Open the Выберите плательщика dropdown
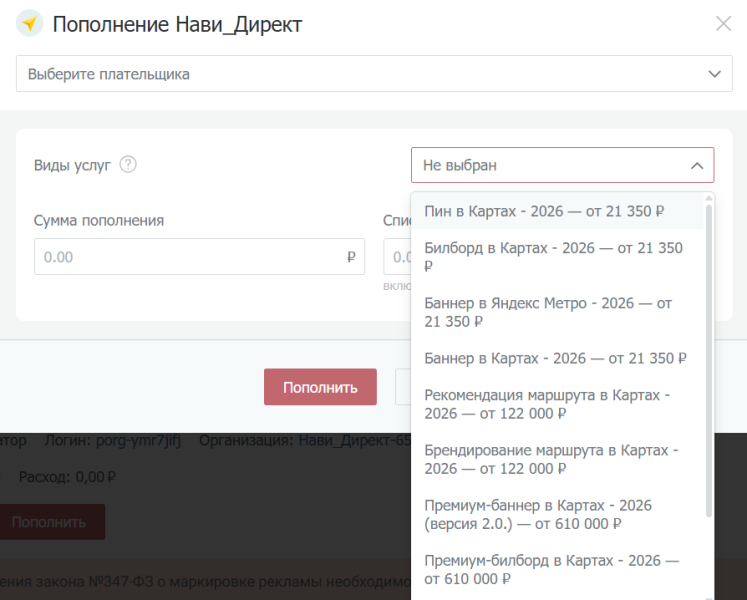This screenshot has height=600, width=747. pos(374,74)
